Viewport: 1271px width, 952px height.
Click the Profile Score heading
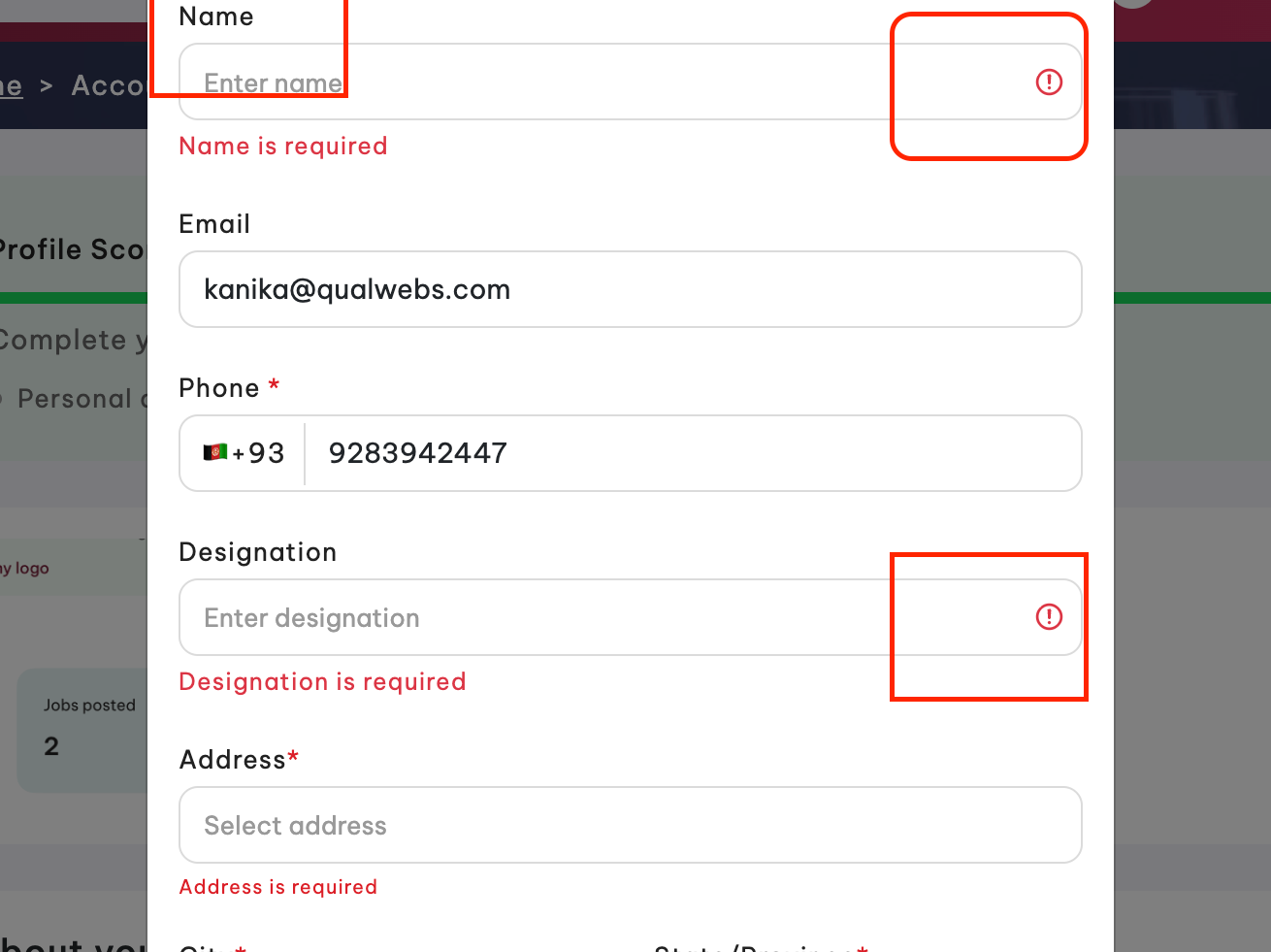pyautogui.click(x=71, y=250)
